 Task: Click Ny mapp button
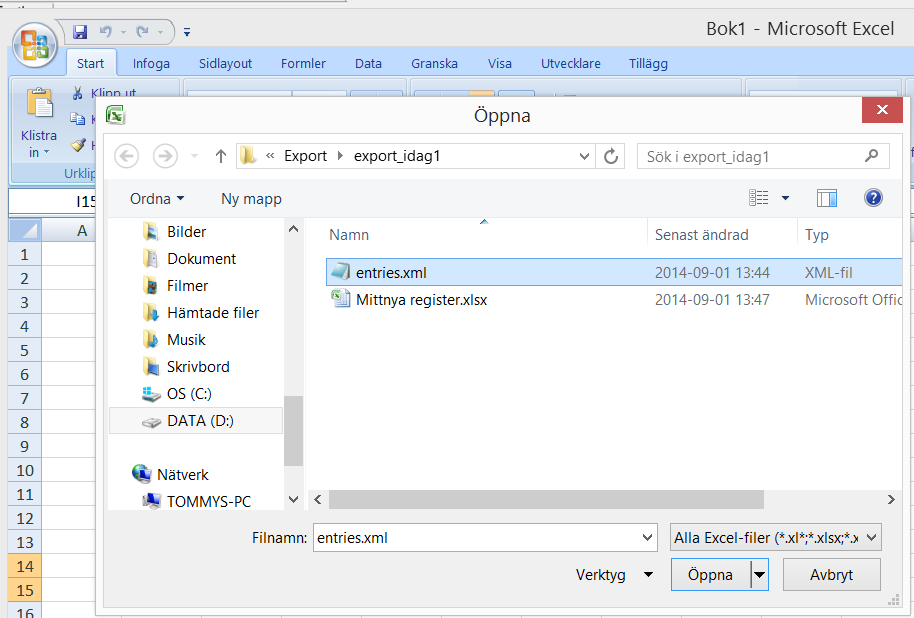(x=251, y=199)
